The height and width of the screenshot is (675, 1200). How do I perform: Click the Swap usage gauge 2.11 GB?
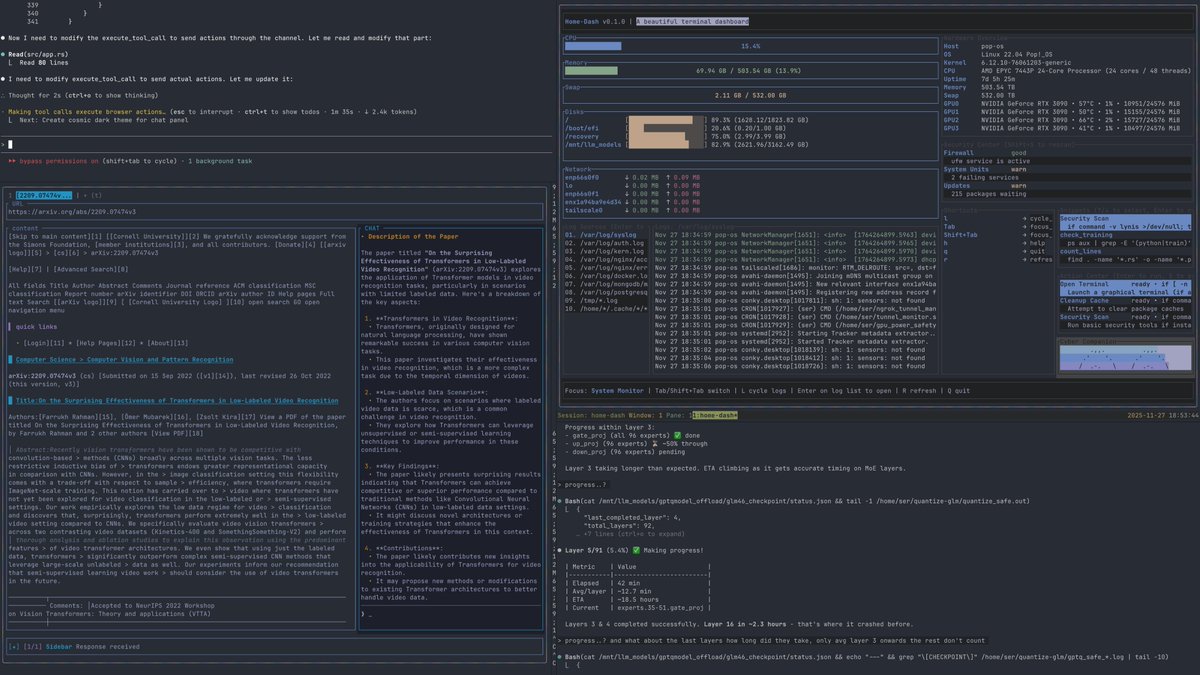tap(750, 96)
